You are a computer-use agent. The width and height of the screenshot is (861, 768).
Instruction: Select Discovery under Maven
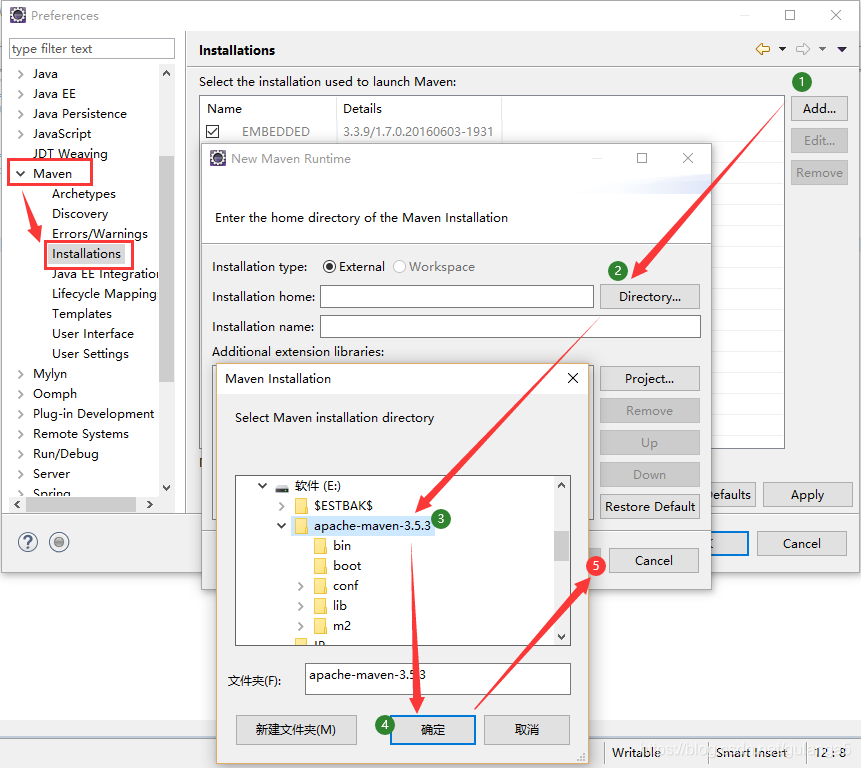point(80,214)
